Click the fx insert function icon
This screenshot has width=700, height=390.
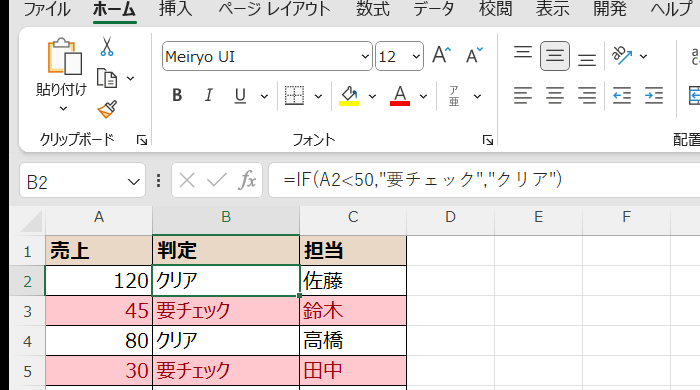click(247, 180)
